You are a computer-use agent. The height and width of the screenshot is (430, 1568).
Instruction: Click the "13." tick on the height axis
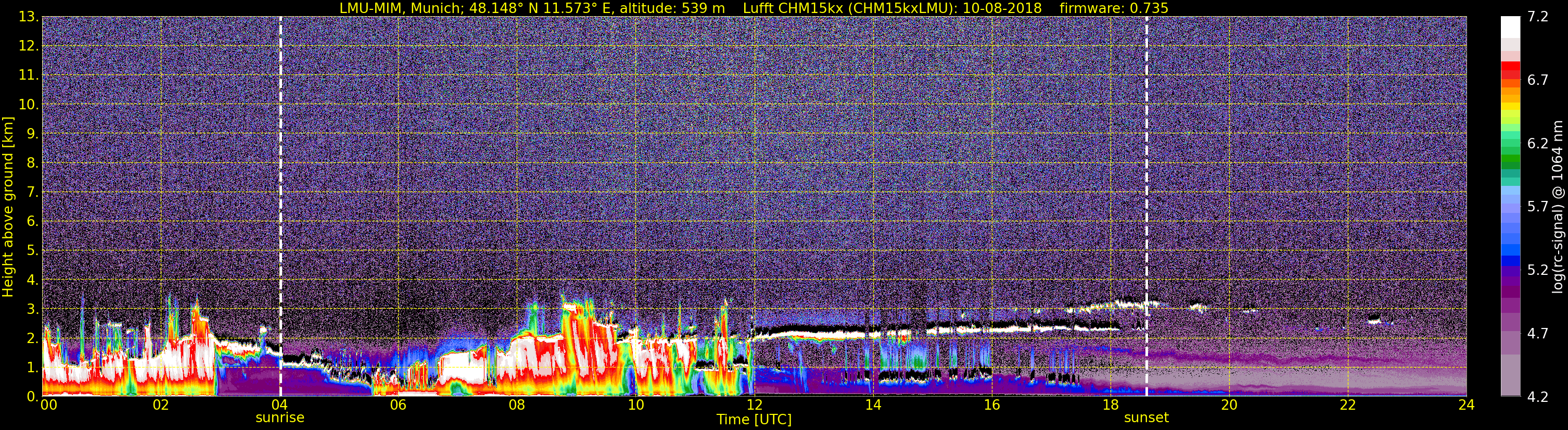(29, 17)
